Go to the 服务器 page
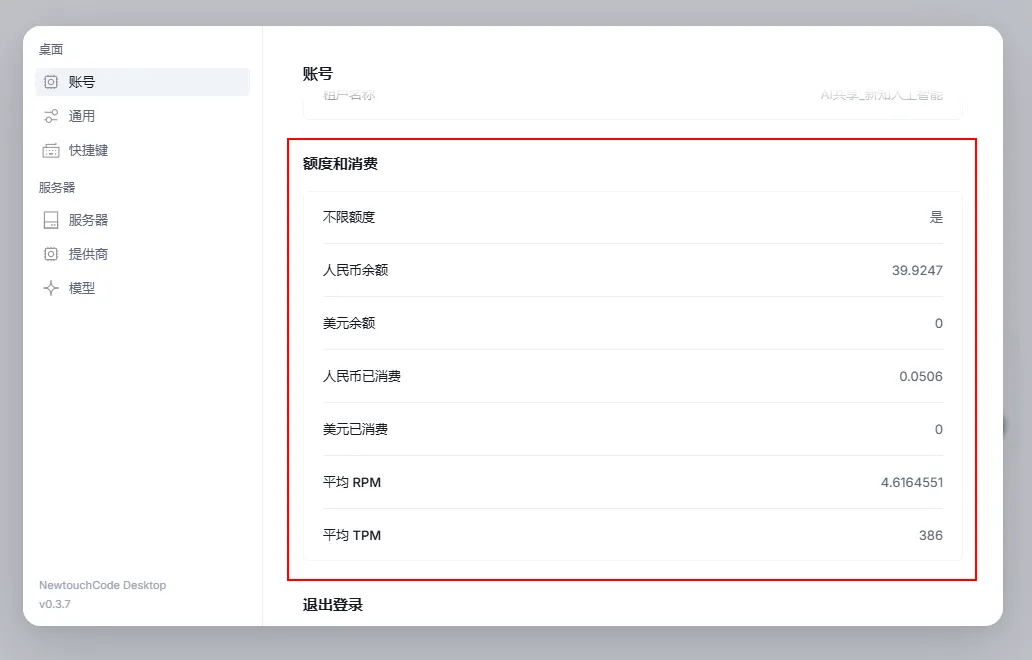 coord(143,220)
